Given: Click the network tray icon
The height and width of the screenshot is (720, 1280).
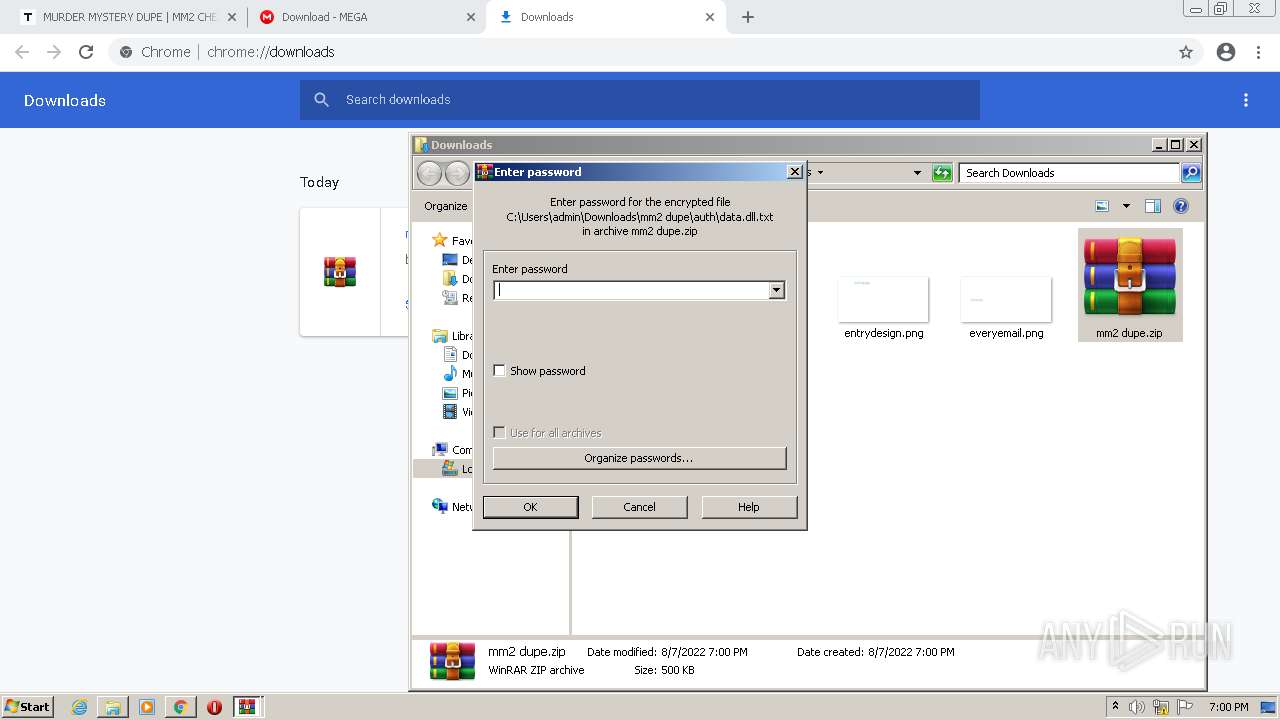Looking at the screenshot, I should tap(1161, 707).
